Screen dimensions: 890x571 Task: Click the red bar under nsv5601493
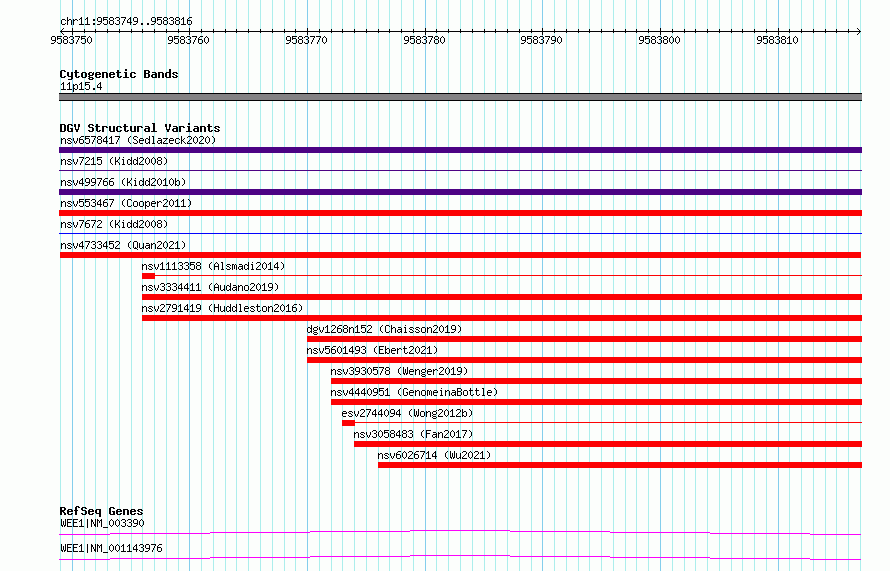click(x=585, y=360)
